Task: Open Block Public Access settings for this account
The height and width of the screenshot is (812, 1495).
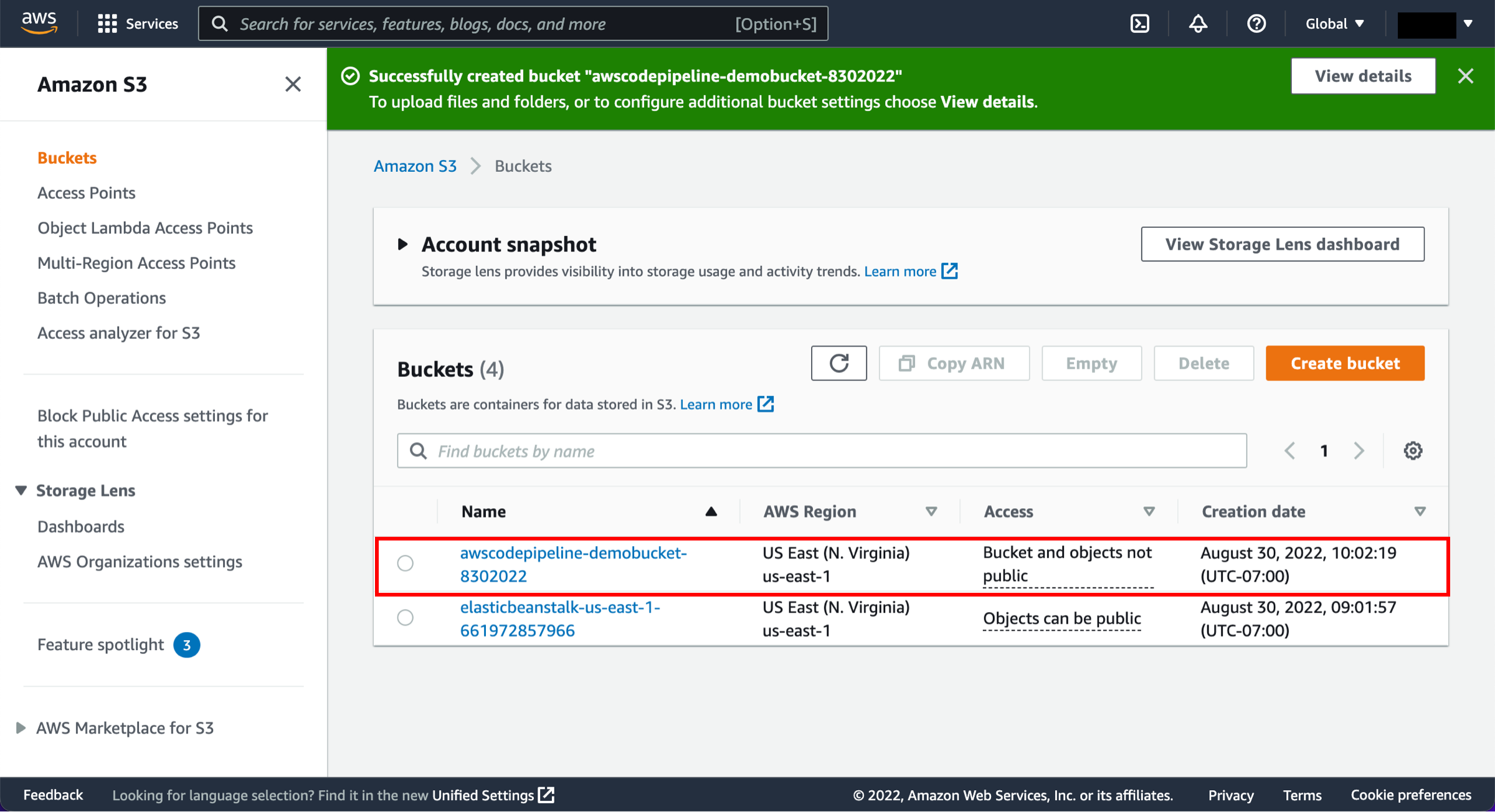Action: [153, 428]
